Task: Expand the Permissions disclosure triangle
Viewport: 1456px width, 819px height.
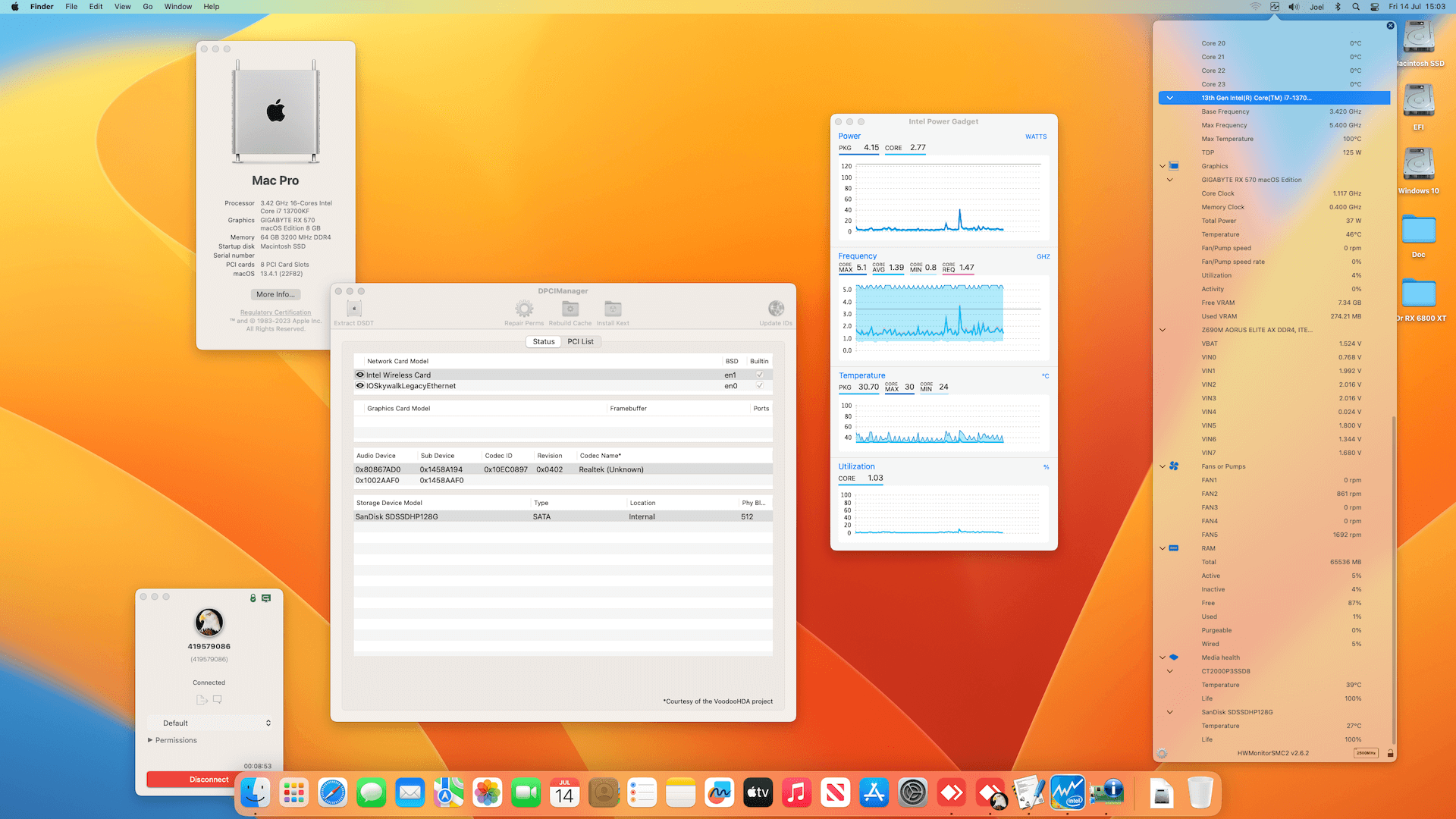Action: pos(150,740)
